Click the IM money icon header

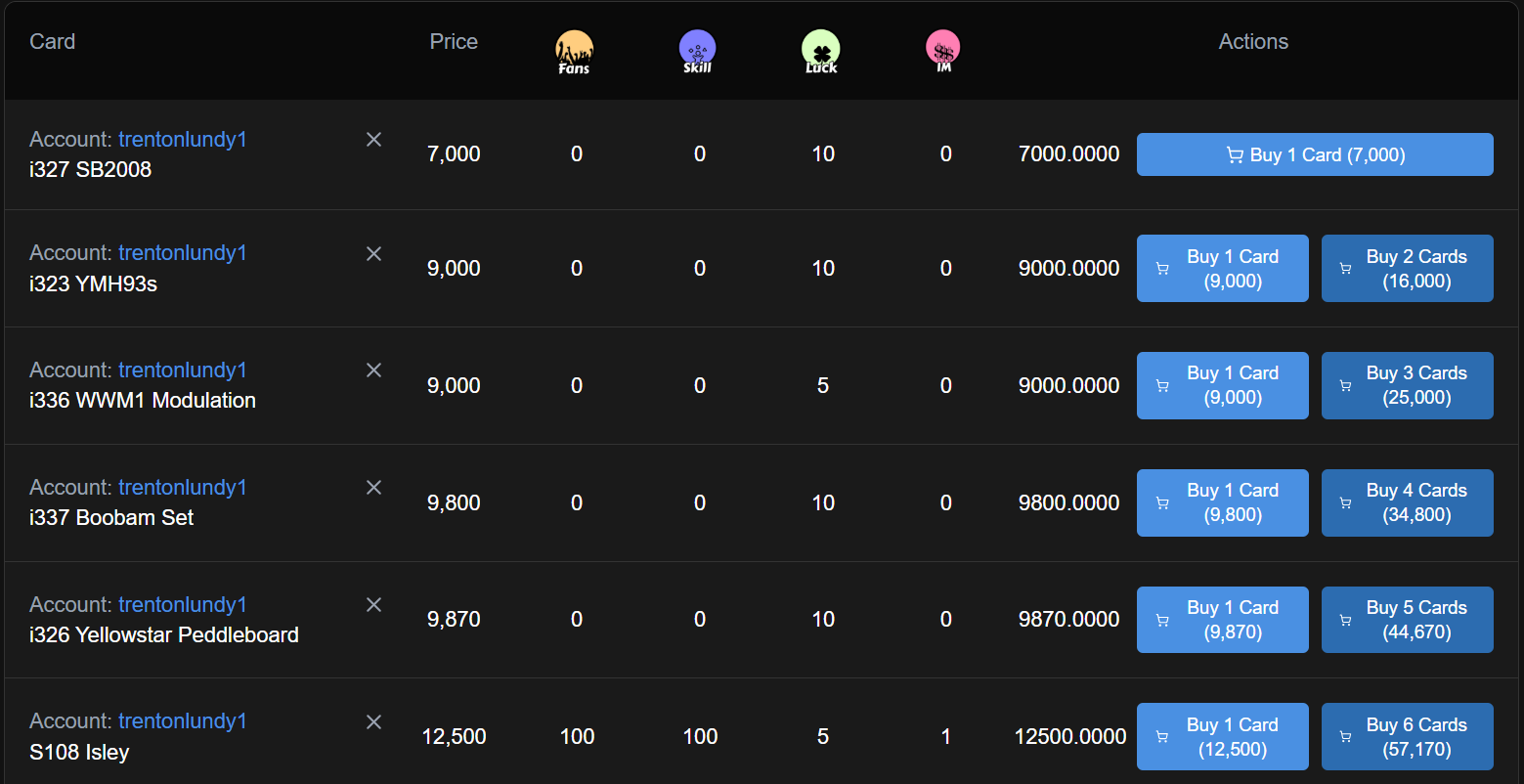coord(943,52)
